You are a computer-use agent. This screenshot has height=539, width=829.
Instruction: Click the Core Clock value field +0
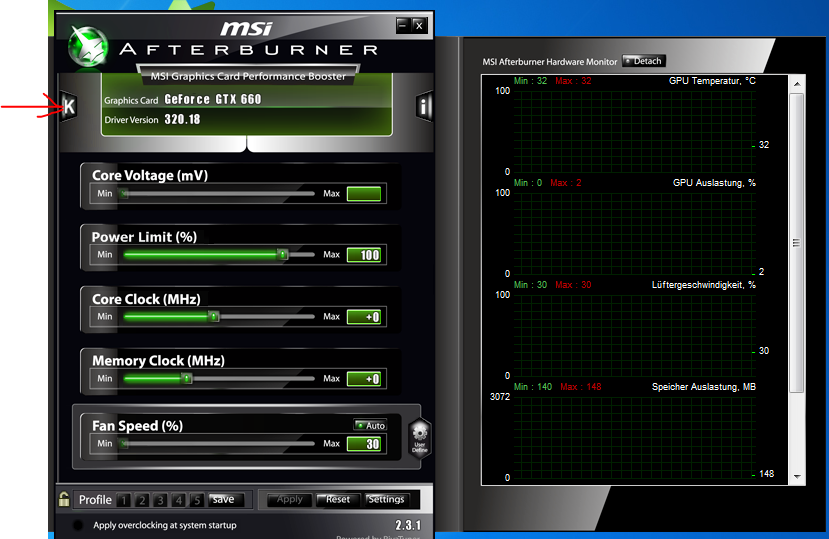click(x=364, y=317)
